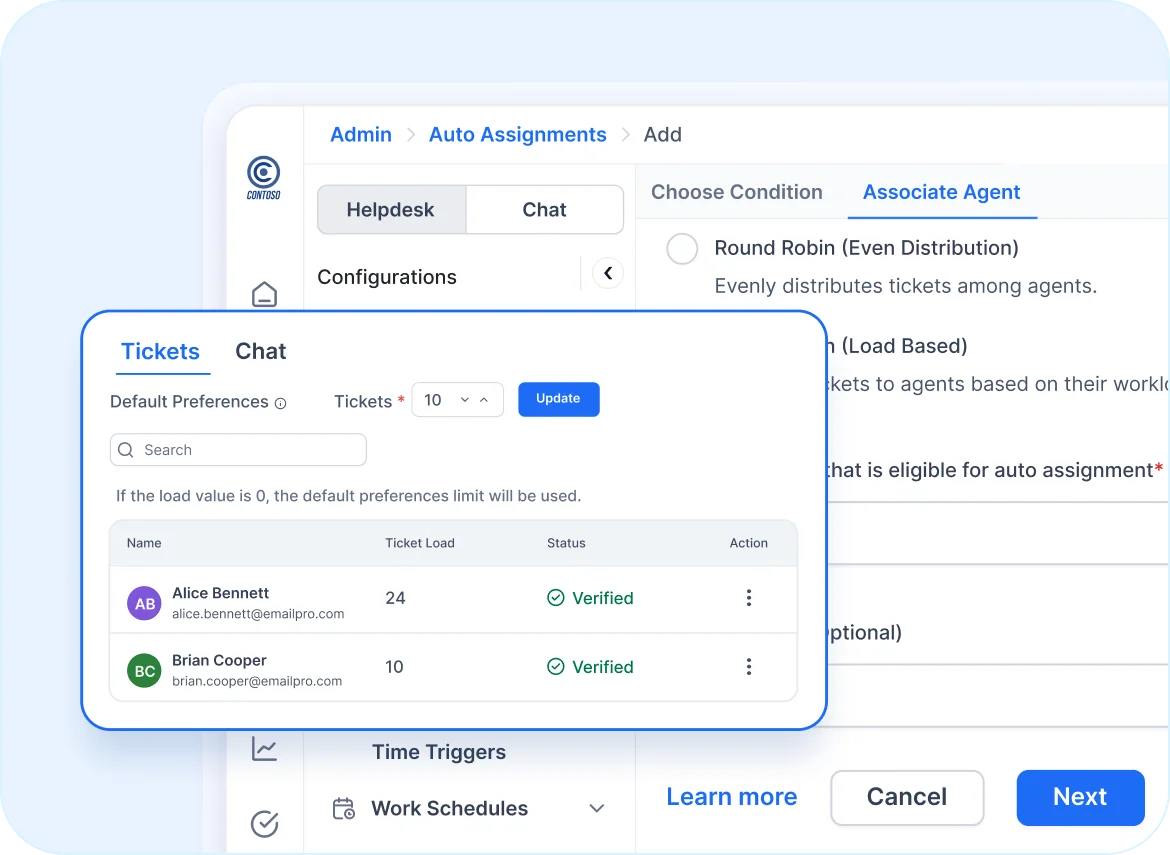Go to Admin breadcrumb
1170x855 pixels.
click(x=361, y=134)
